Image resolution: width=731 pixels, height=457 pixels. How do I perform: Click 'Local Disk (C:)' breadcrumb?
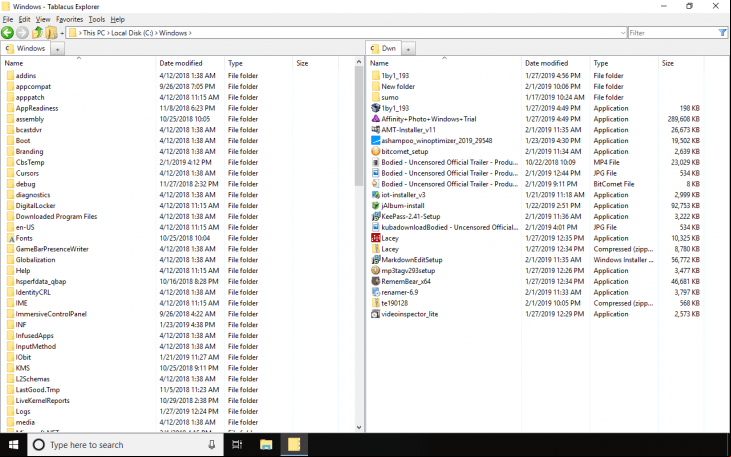click(x=132, y=33)
